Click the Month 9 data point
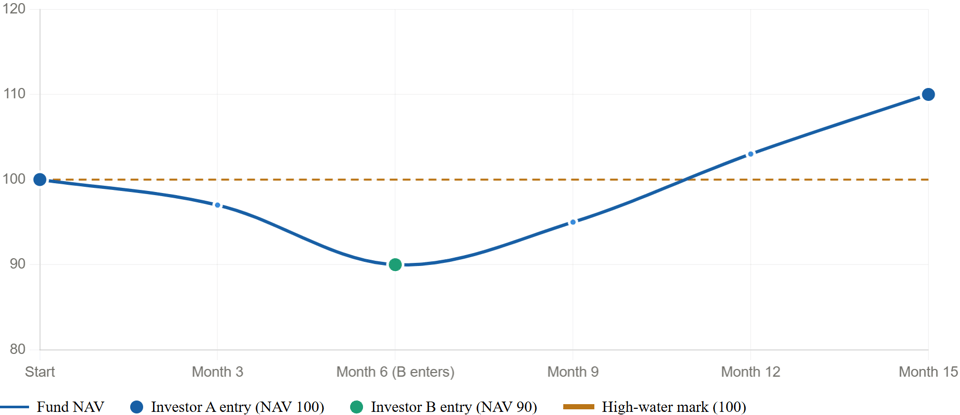This screenshot has width=960, height=415. tap(573, 222)
